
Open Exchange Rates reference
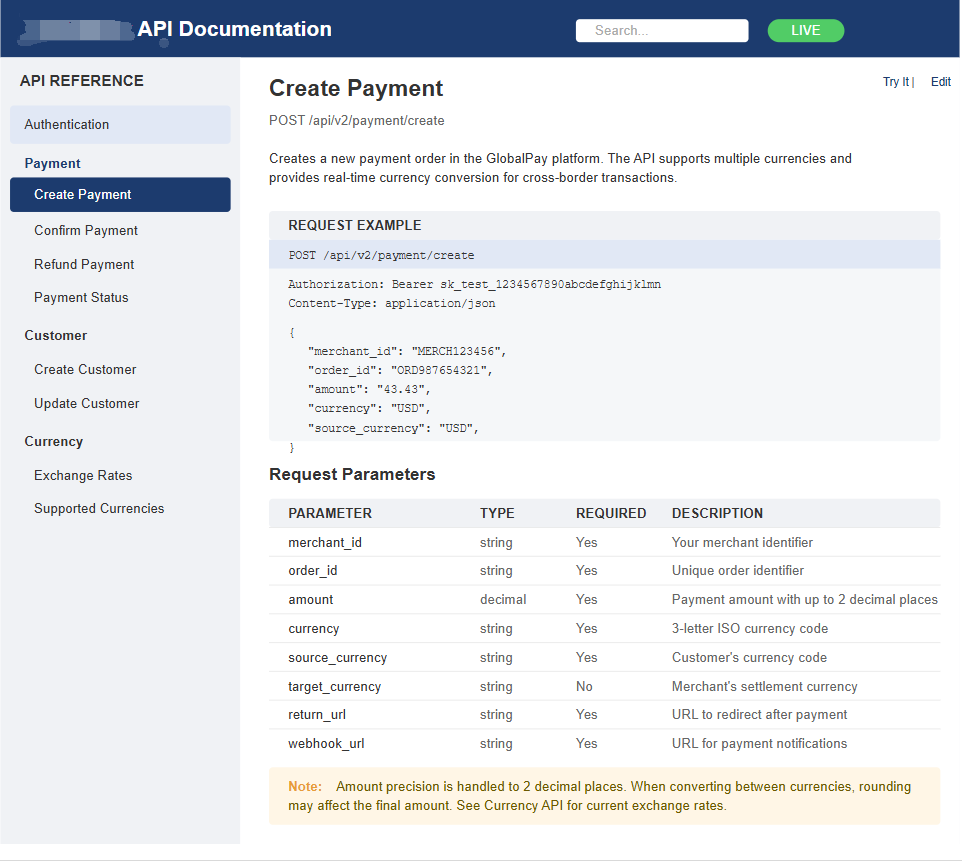[x=83, y=476]
